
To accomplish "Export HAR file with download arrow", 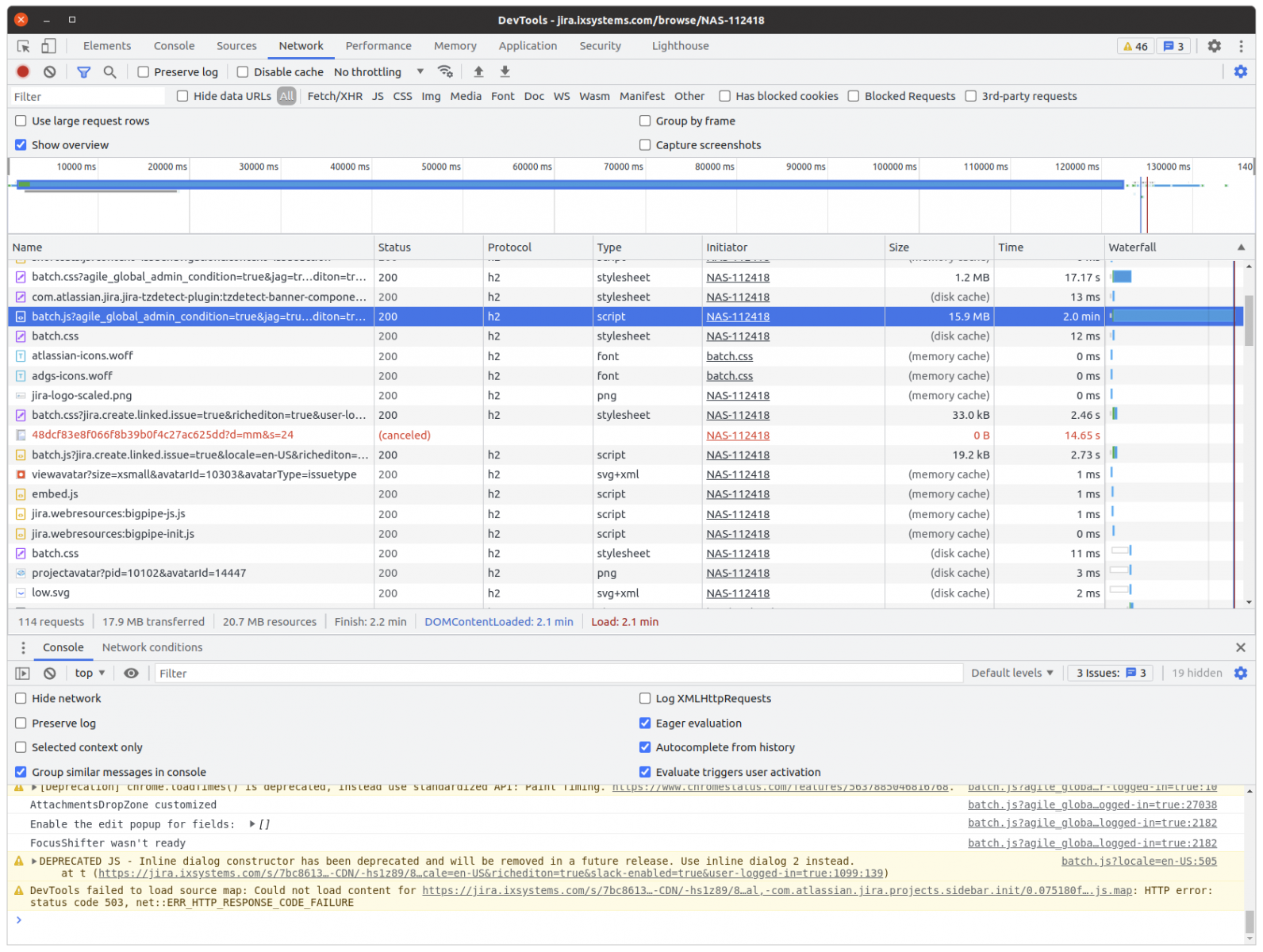I will pyautogui.click(x=505, y=71).
